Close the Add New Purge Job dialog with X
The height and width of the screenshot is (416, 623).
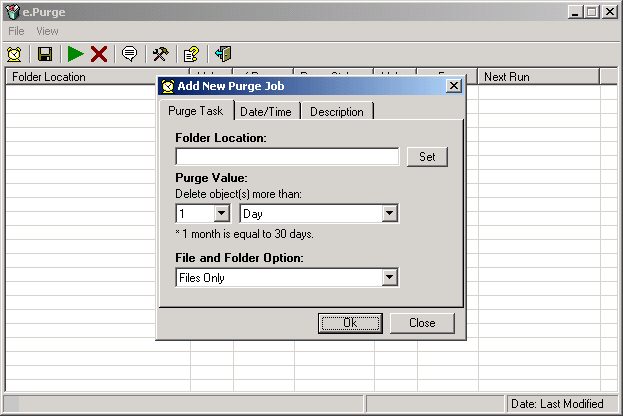coord(454,86)
